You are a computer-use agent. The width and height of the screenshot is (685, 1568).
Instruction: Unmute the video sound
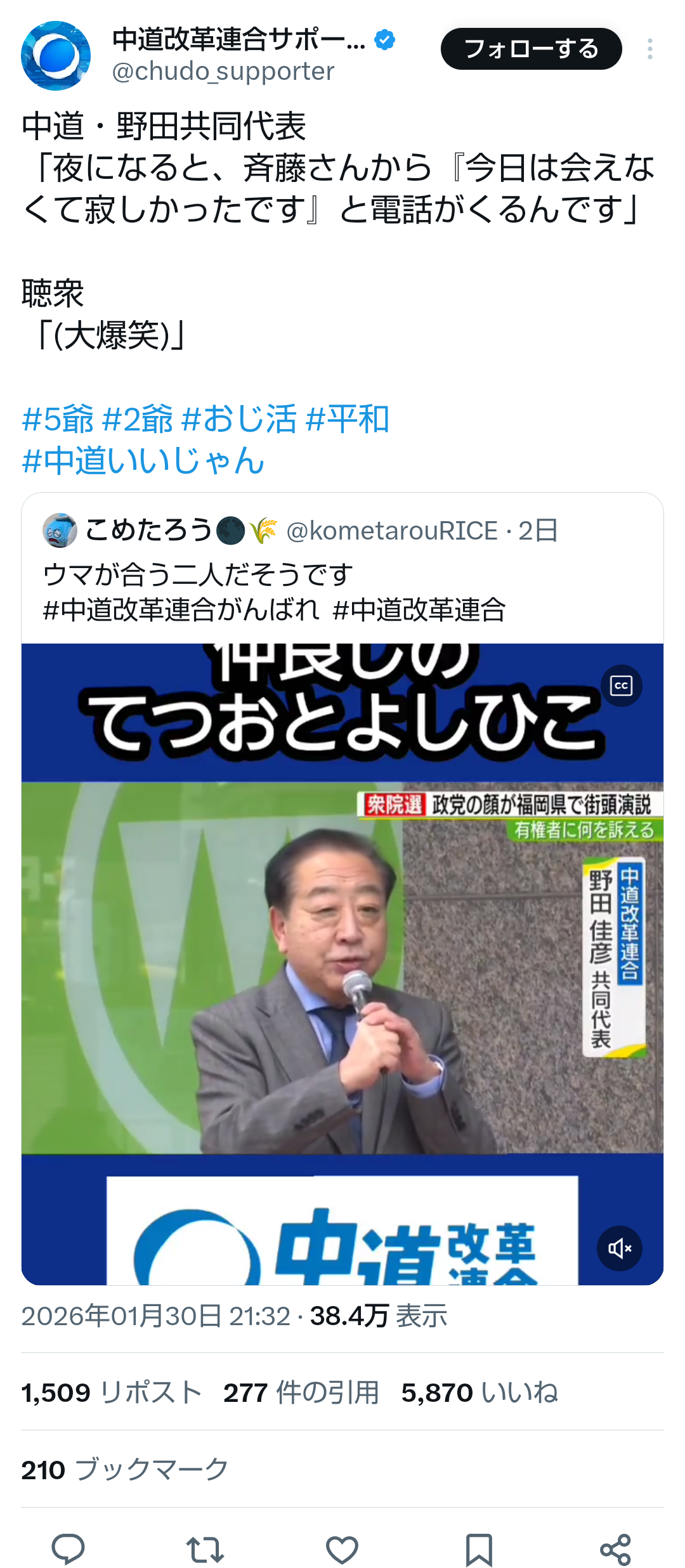pyautogui.click(x=620, y=1248)
